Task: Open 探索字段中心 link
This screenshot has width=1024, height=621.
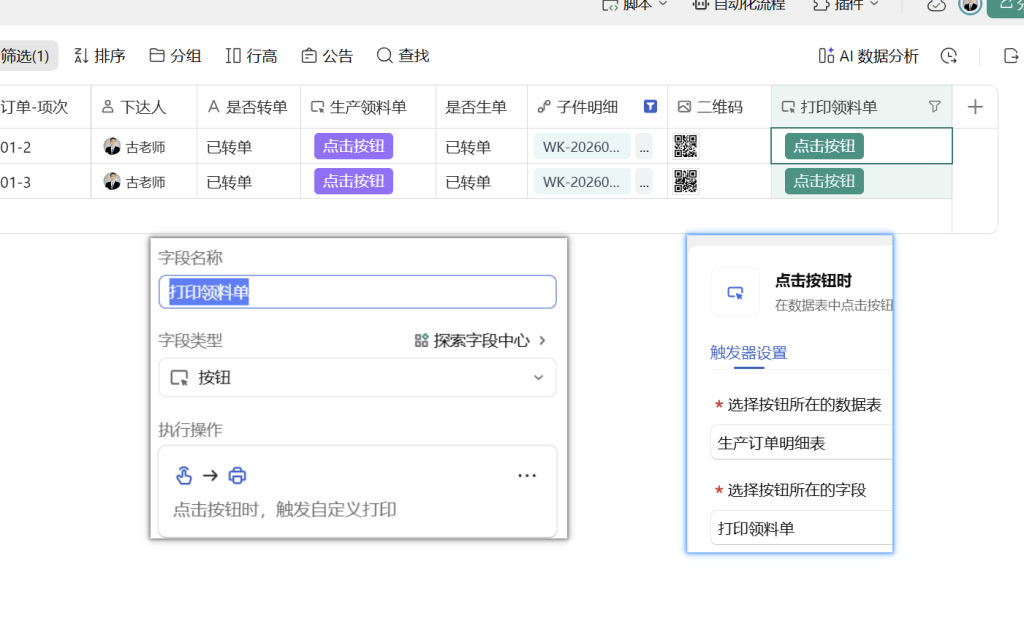Action: coord(480,340)
